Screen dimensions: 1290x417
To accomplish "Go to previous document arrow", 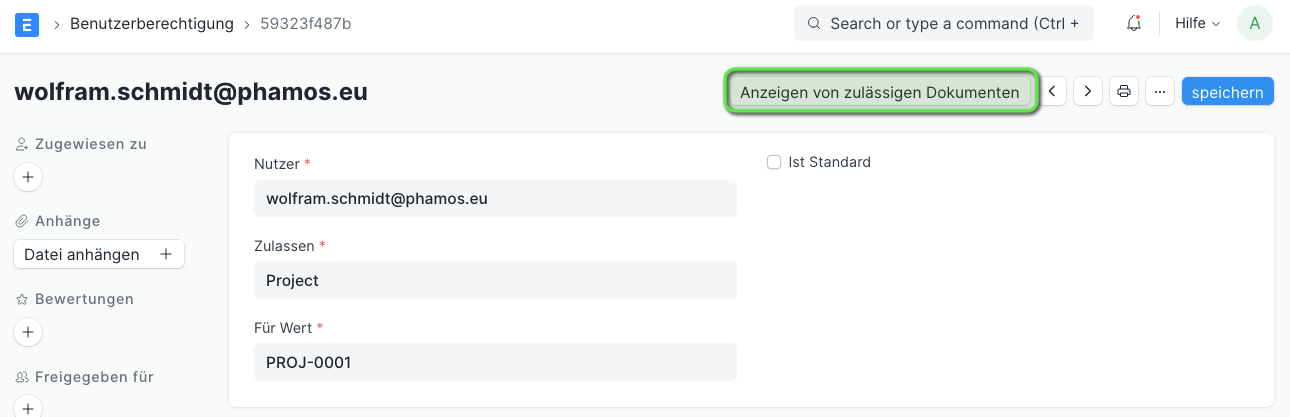I will (1052, 91).
